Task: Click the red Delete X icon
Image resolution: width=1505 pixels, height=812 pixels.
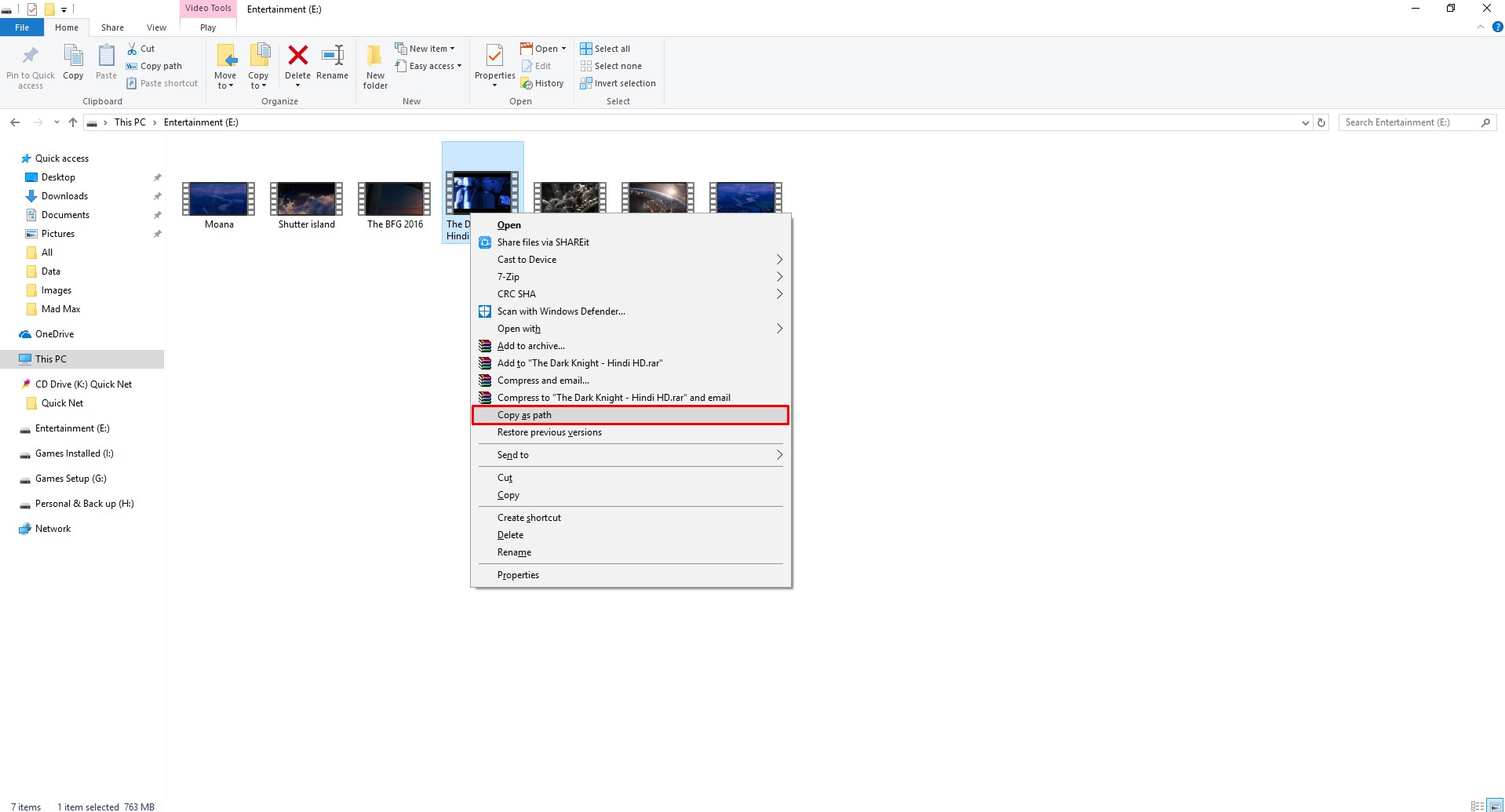Action: tap(297, 55)
